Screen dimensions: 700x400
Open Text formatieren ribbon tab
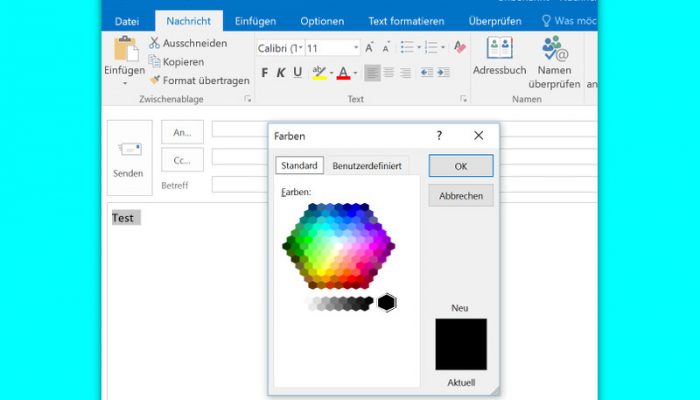406,21
